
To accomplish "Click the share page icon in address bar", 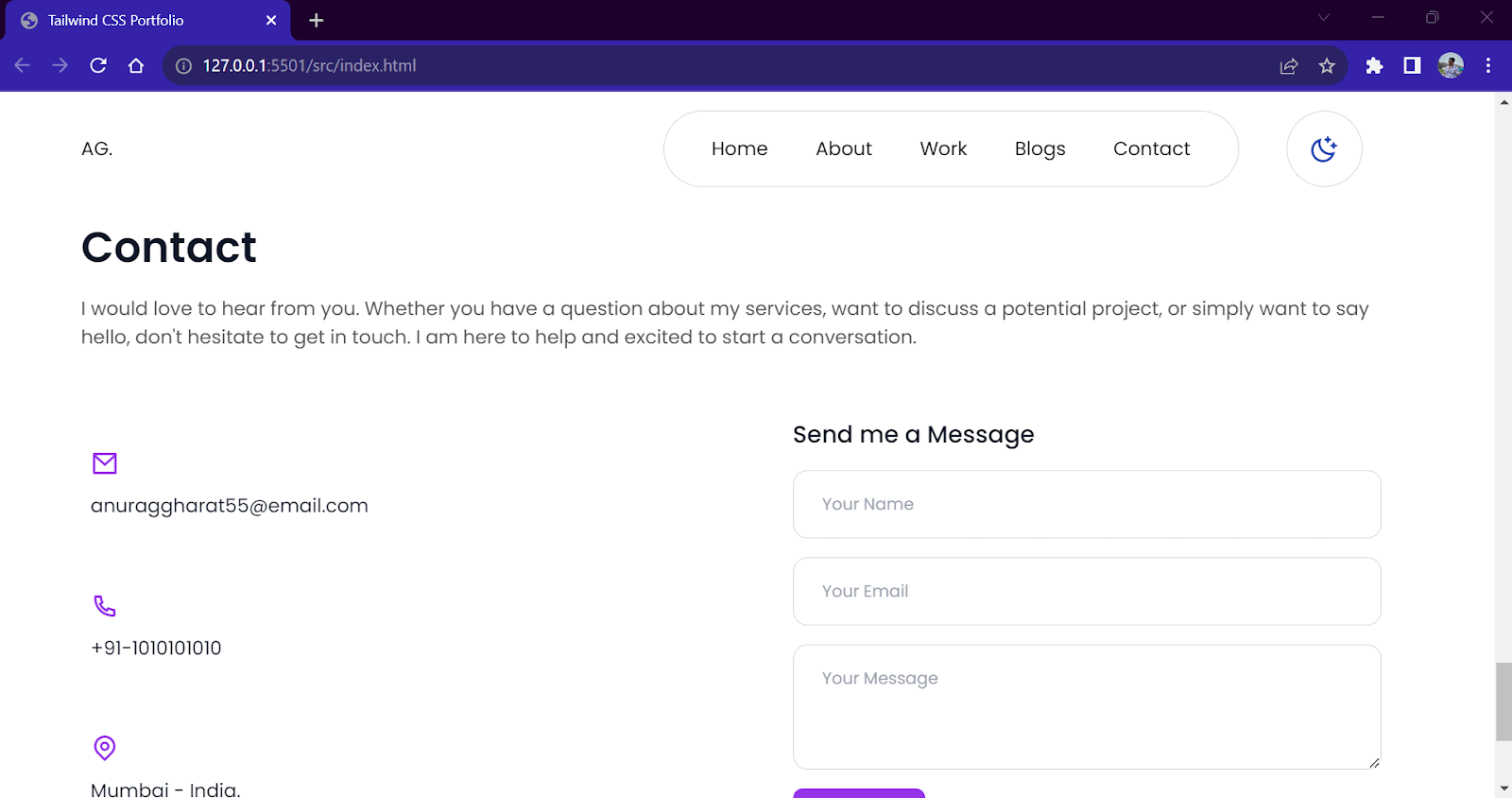I will coord(1289,65).
